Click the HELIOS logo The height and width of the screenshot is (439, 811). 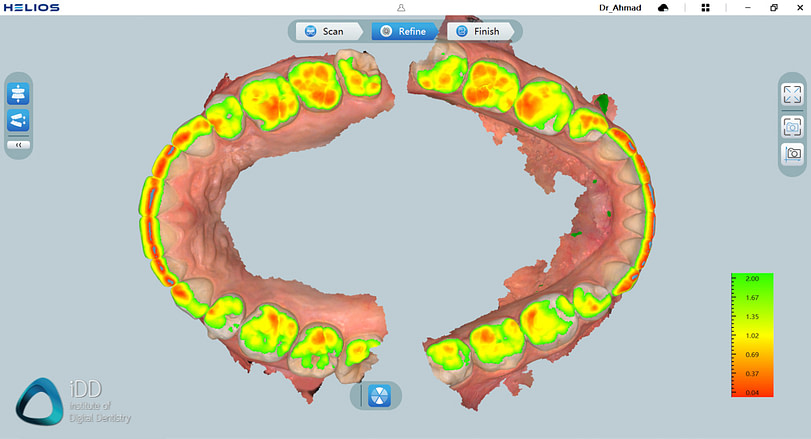[x=31, y=7]
